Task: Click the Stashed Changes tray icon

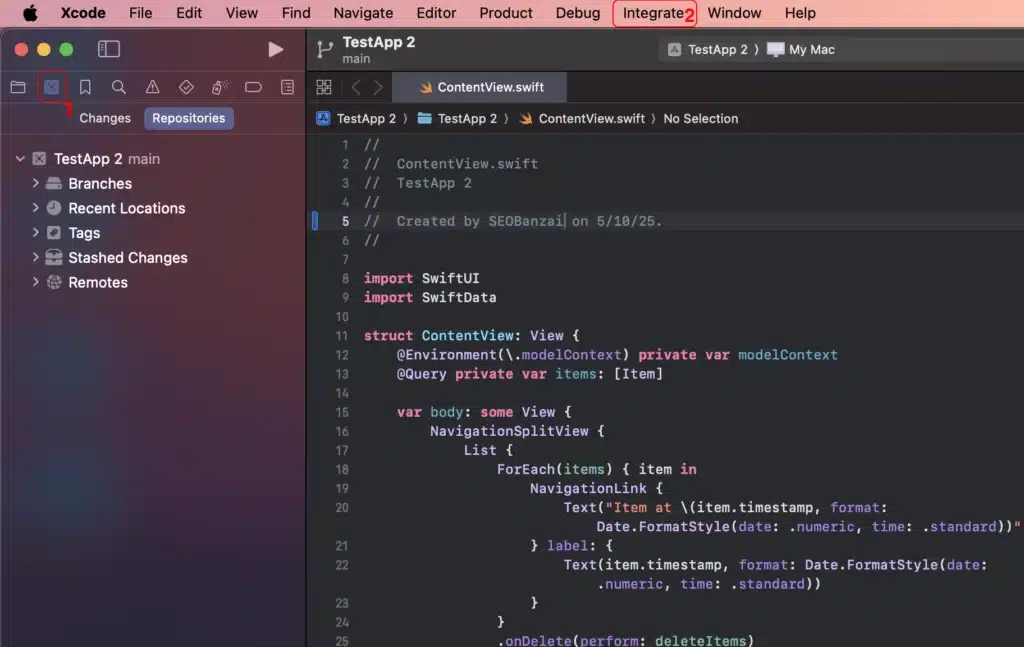Action: 54,257
